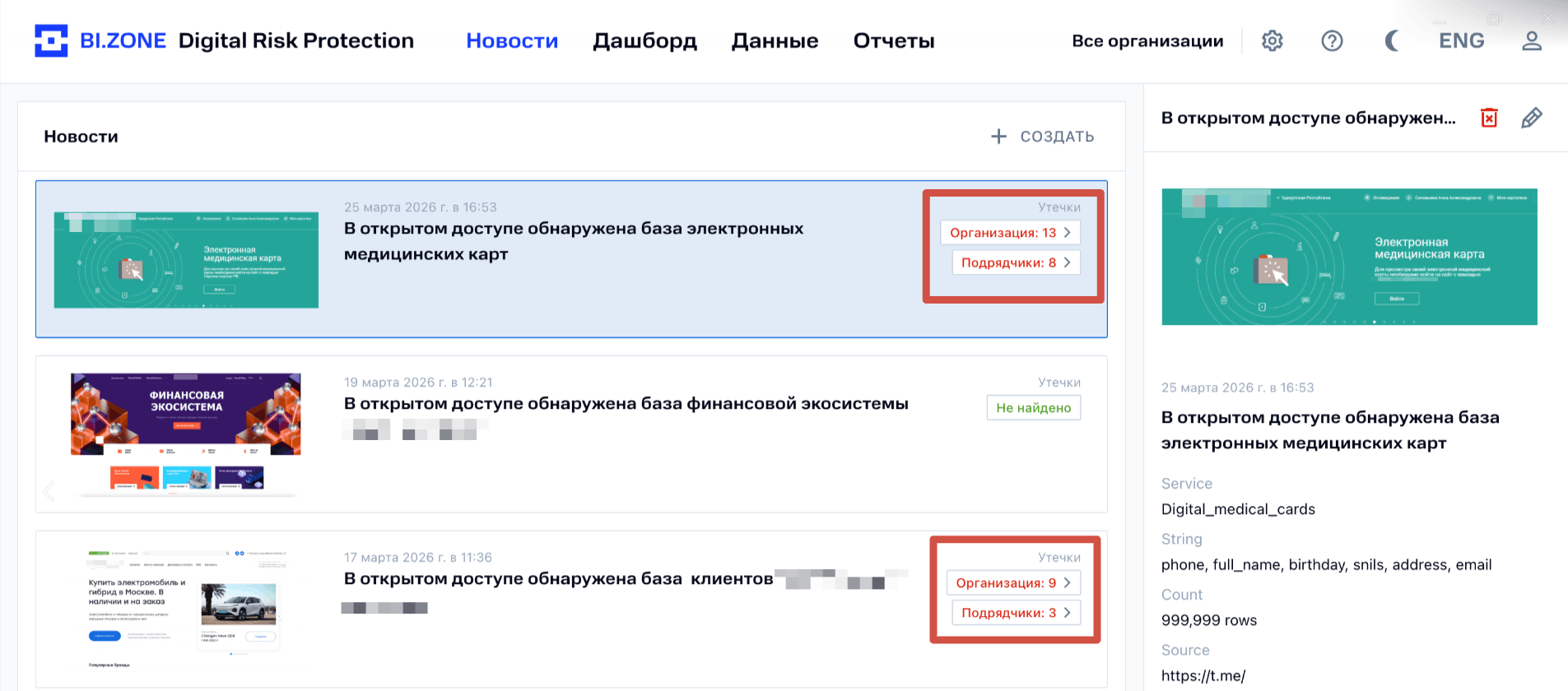
Task: Click the Digital Risk Protection title
Action: (296, 40)
